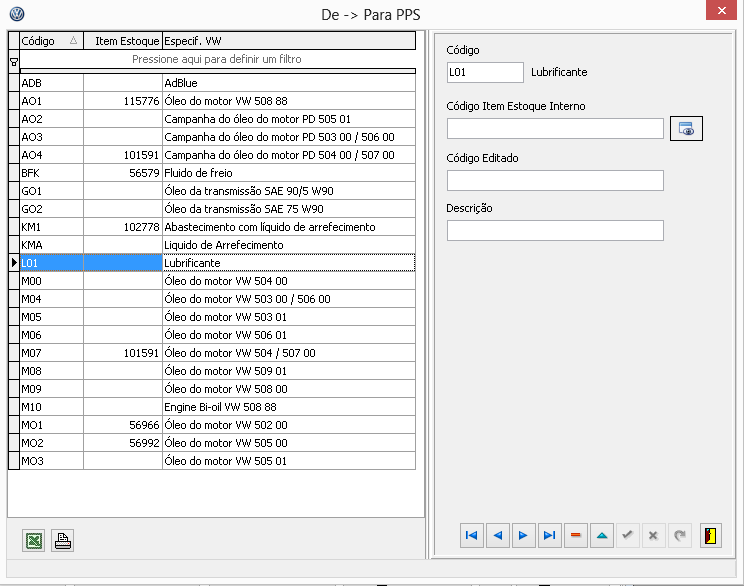Click the post edit checkmark button
The image size is (744, 586).
pyautogui.click(x=627, y=535)
